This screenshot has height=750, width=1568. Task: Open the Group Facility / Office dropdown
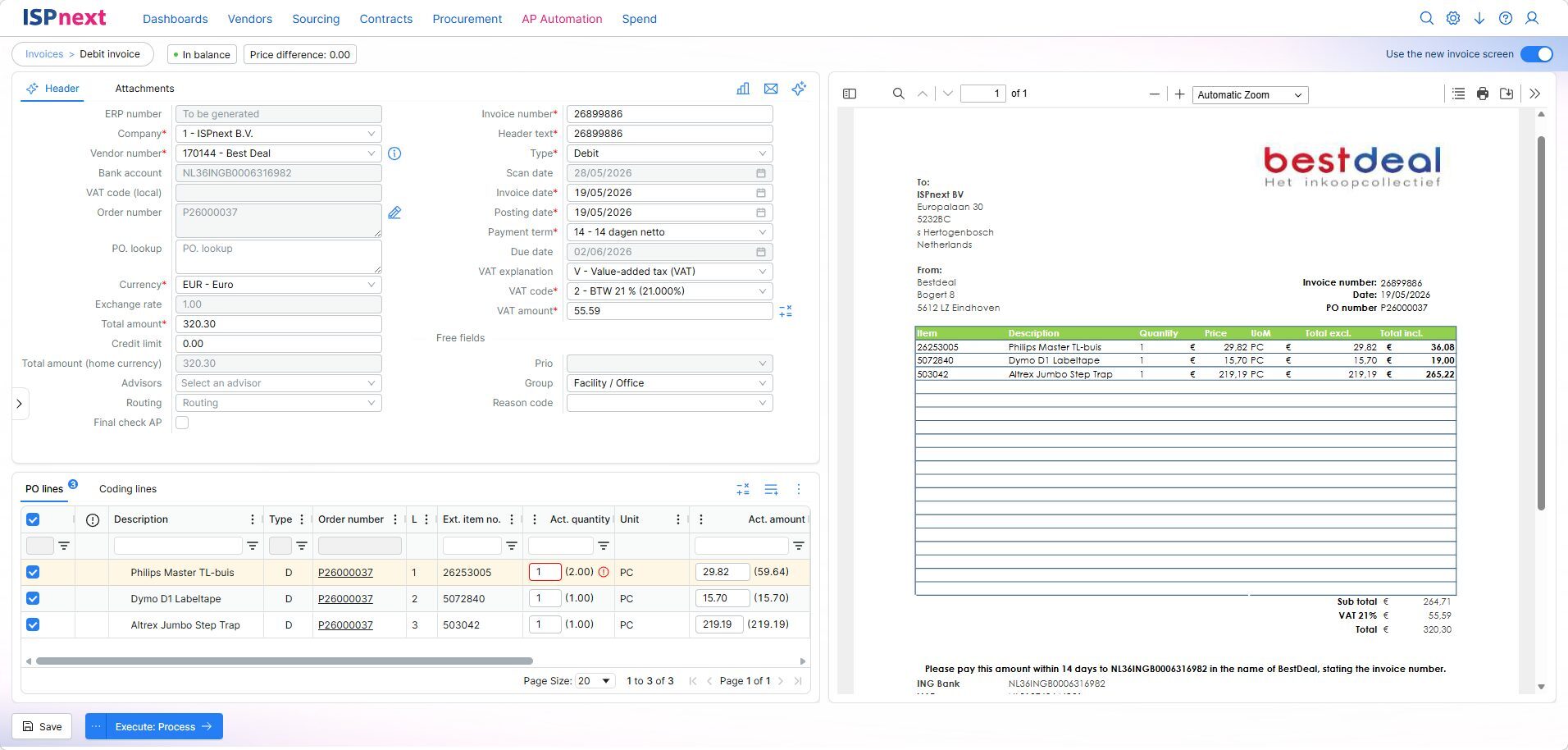click(669, 383)
